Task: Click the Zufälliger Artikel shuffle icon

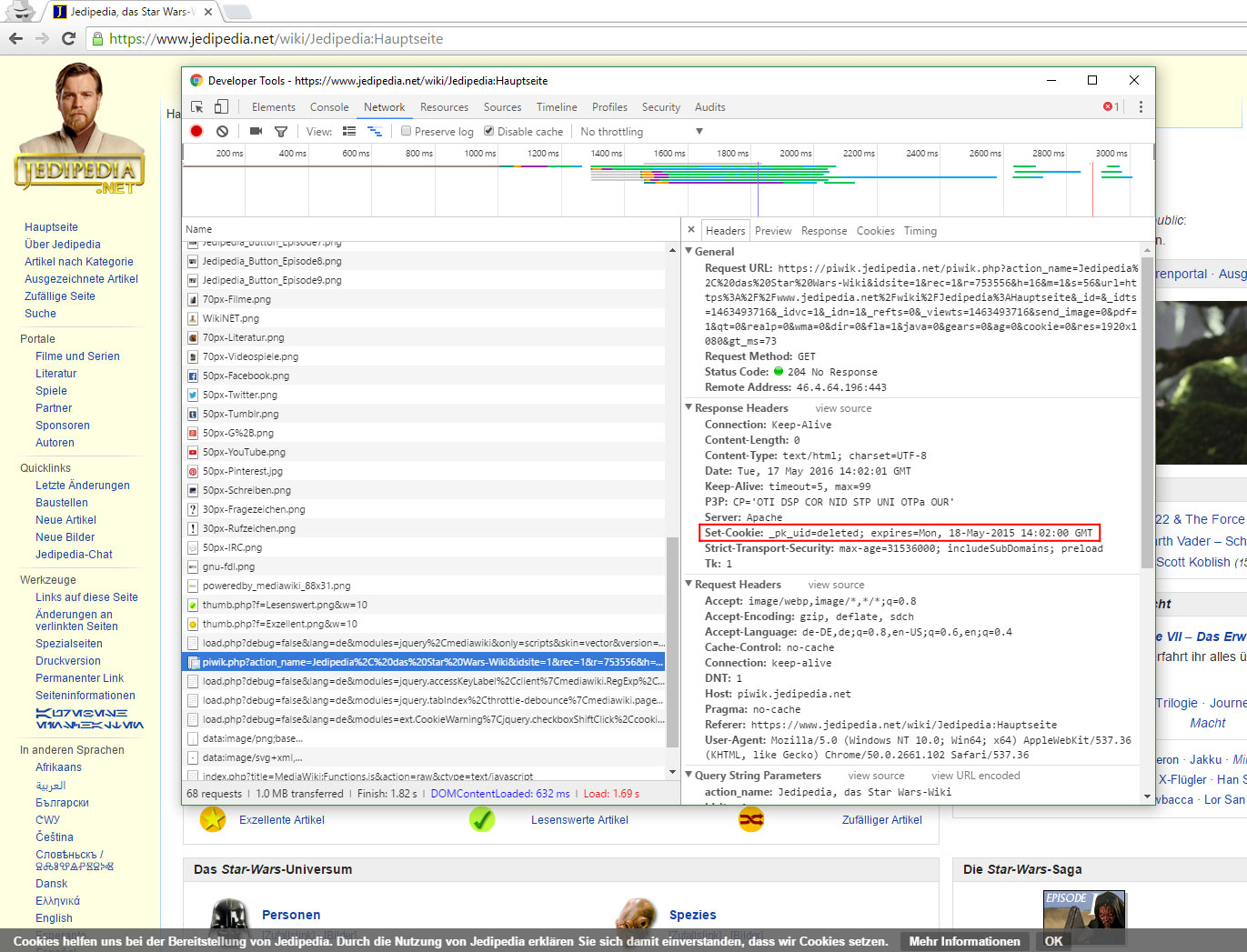Action: click(751, 819)
